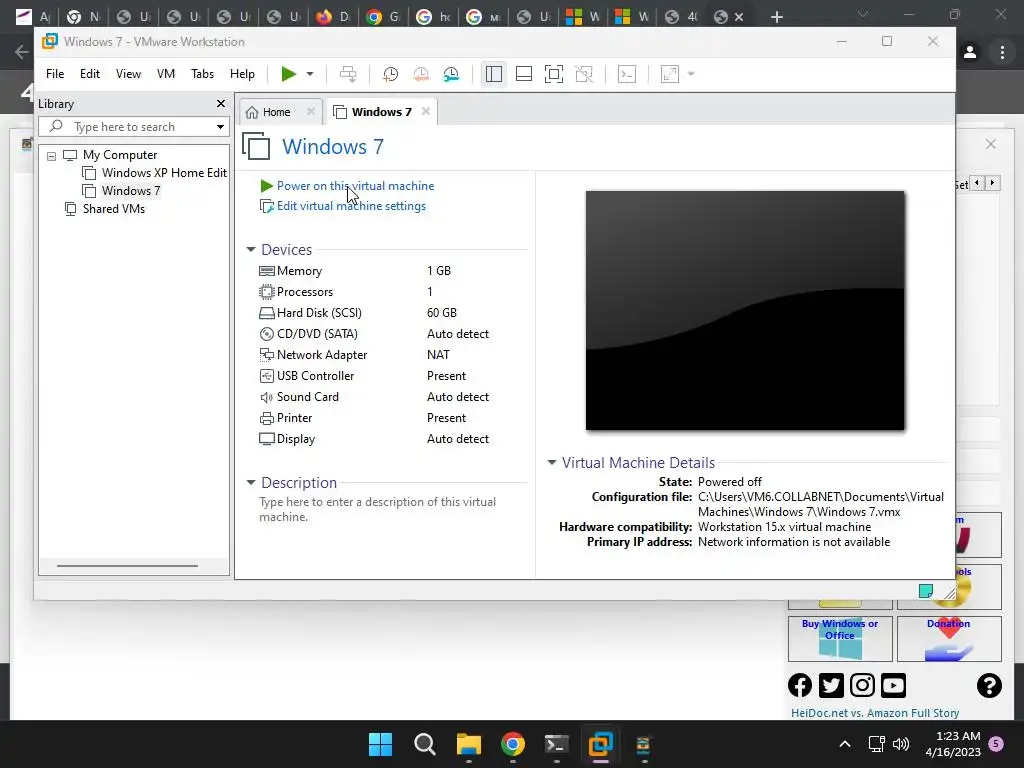Screen dimensions: 1024x768
Task: Click the Sound Card device icon
Action: [266, 397]
